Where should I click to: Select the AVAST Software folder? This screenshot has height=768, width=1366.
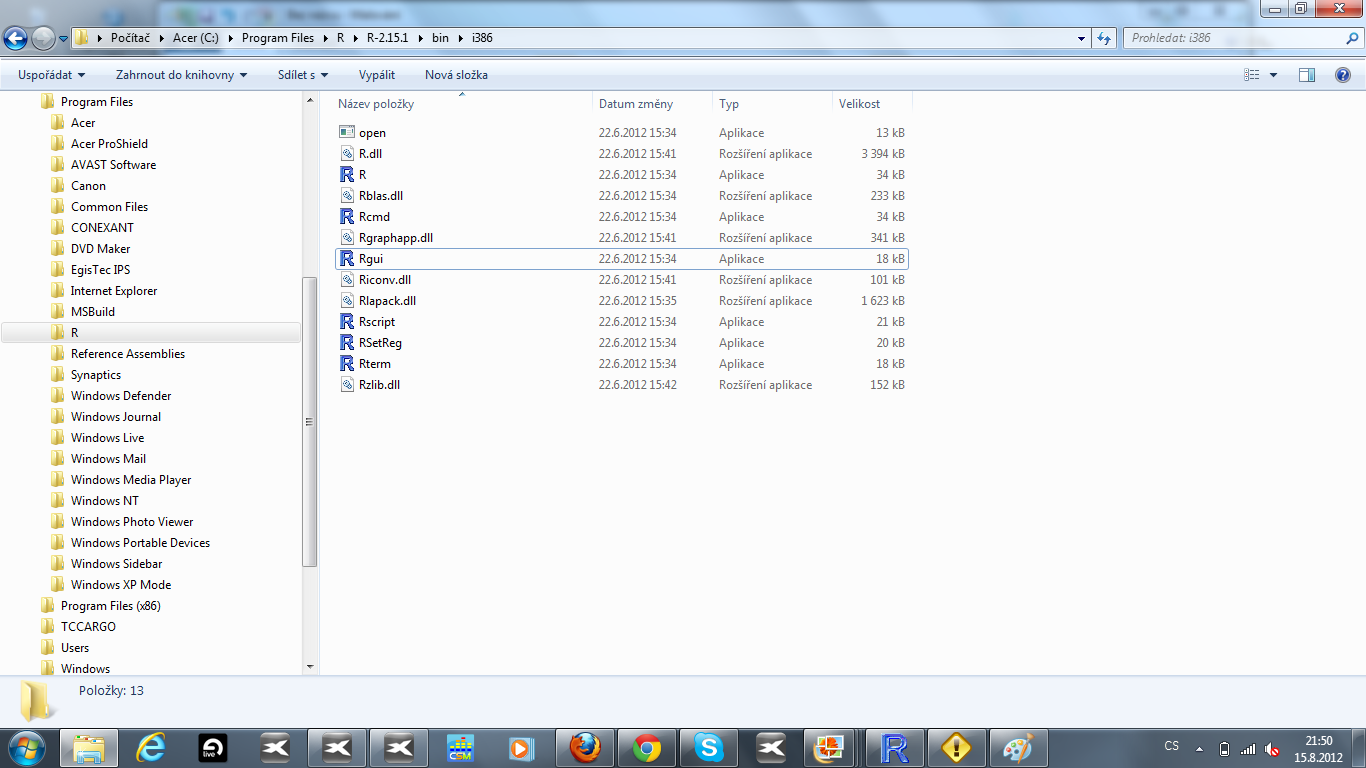tap(113, 164)
